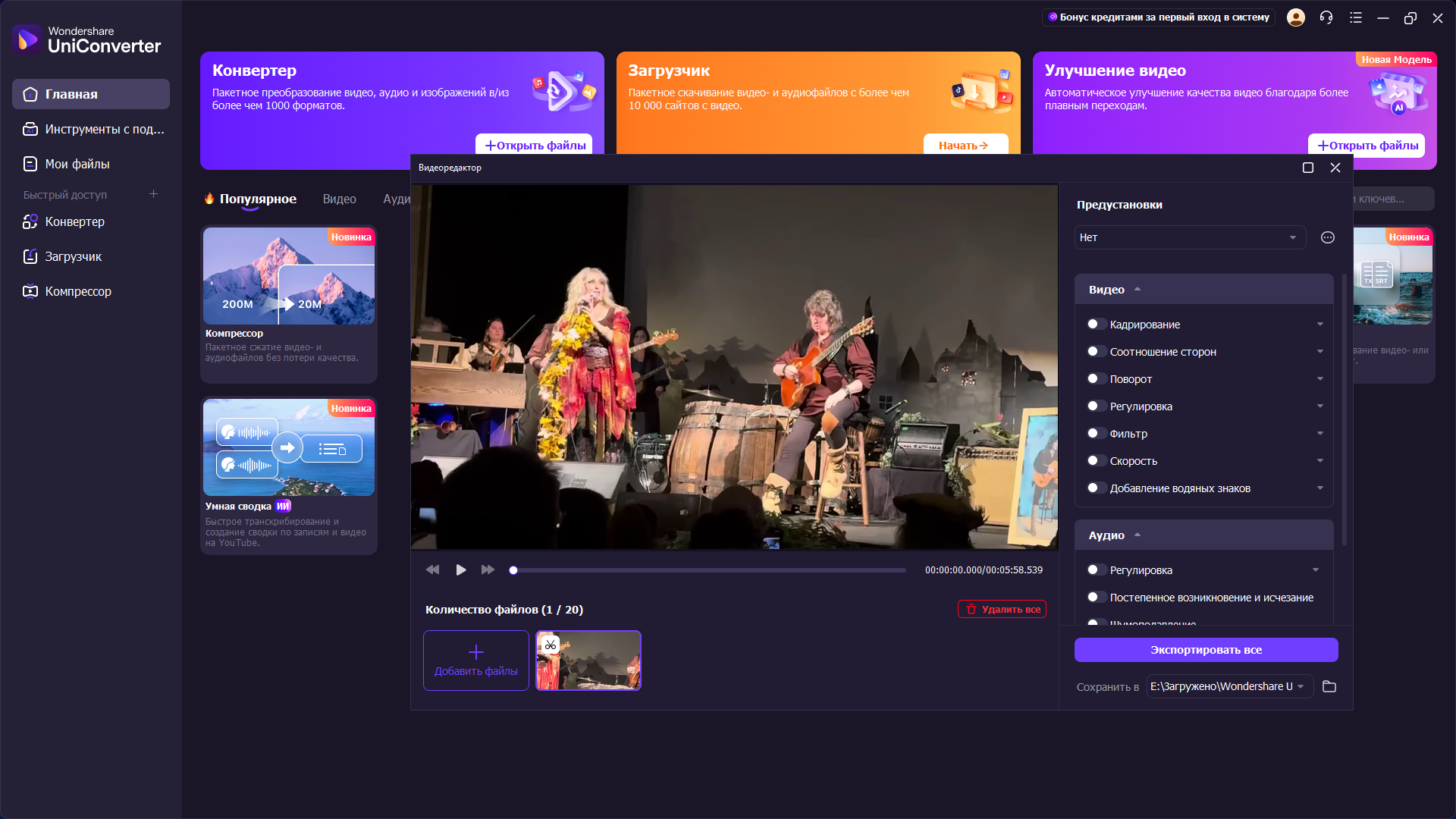Click the play button under video preview
This screenshot has height=819, width=1456.
click(460, 570)
